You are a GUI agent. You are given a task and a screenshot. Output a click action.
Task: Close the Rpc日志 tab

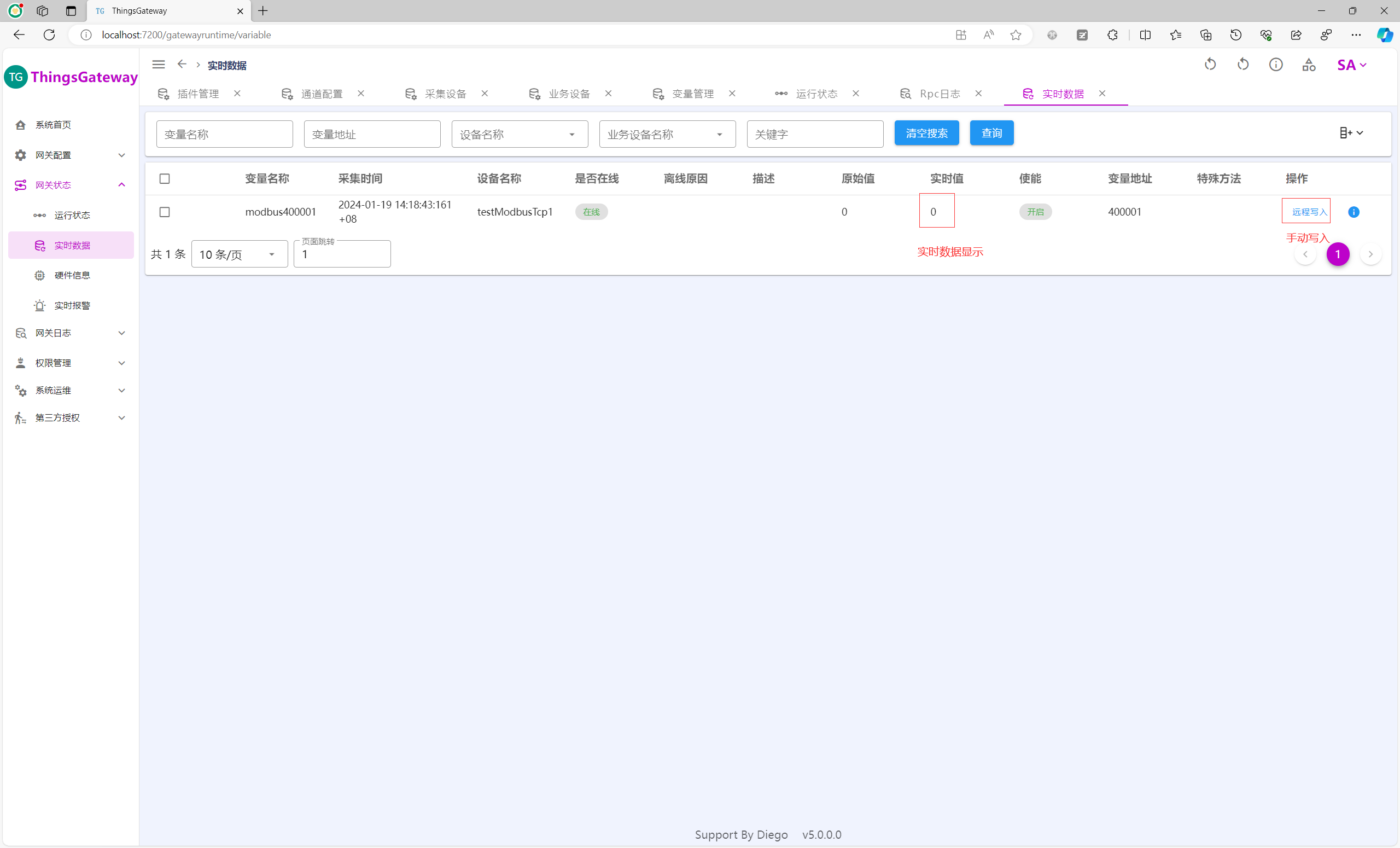pos(978,93)
